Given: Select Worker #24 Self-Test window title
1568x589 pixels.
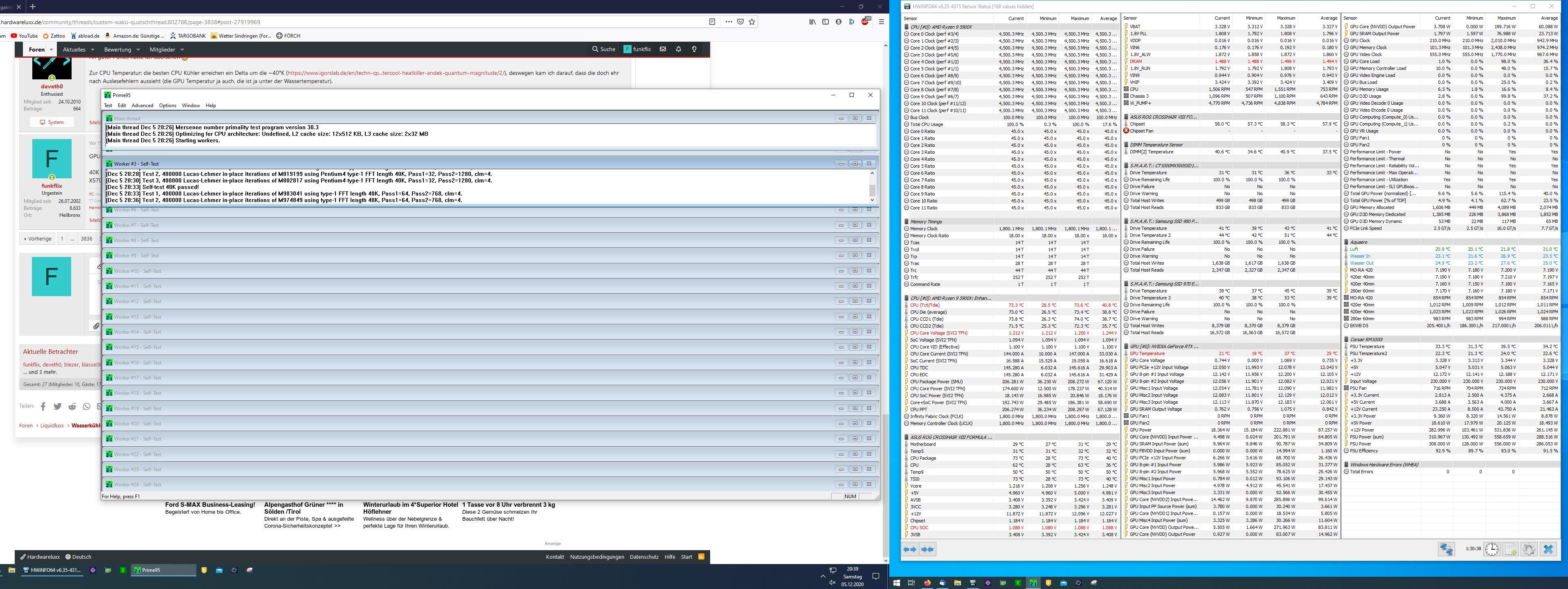Looking at the screenshot, I should tap(137, 484).
